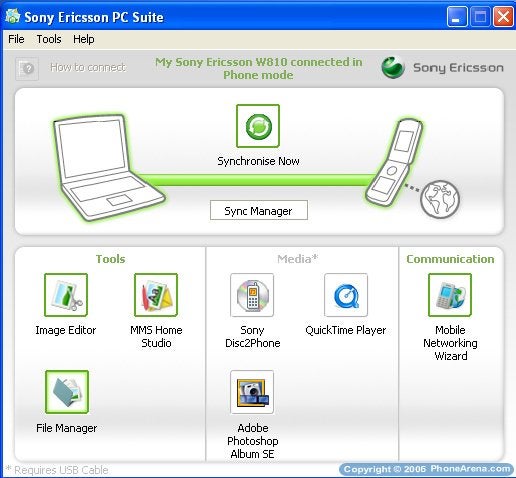
Task: Click the laptop computer illustration
Action: [108, 168]
